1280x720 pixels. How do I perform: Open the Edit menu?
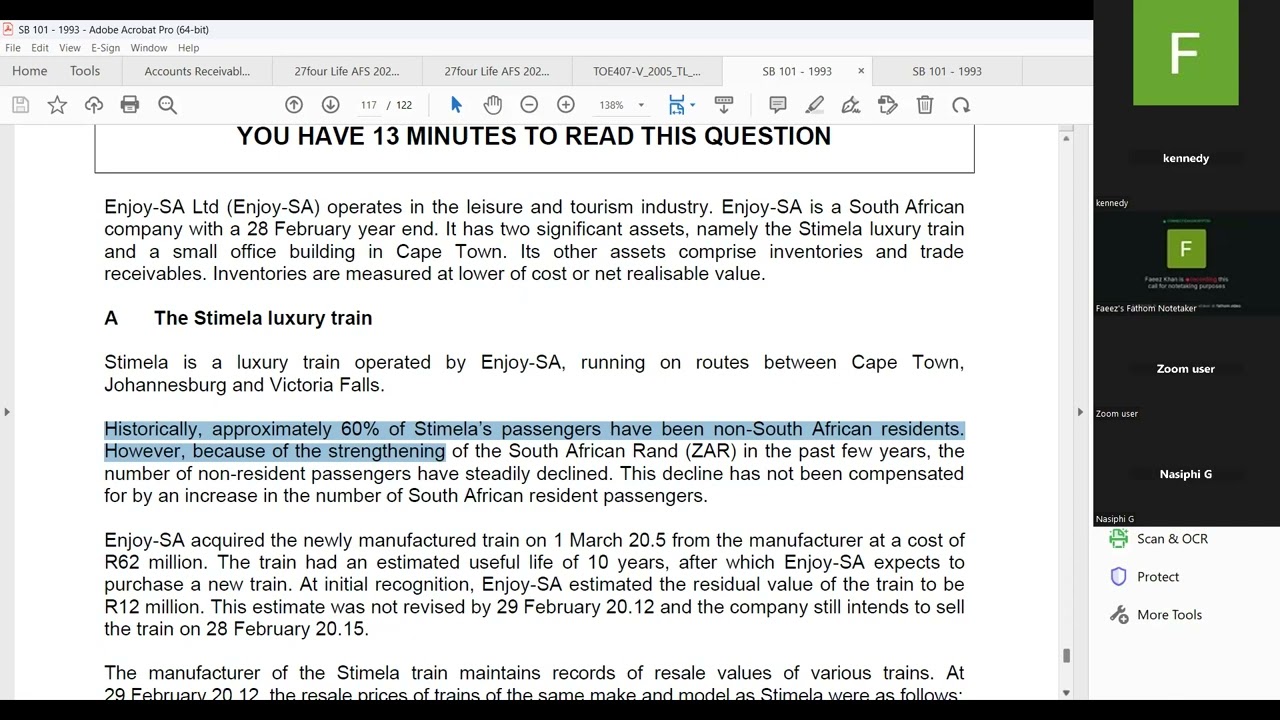click(x=40, y=48)
